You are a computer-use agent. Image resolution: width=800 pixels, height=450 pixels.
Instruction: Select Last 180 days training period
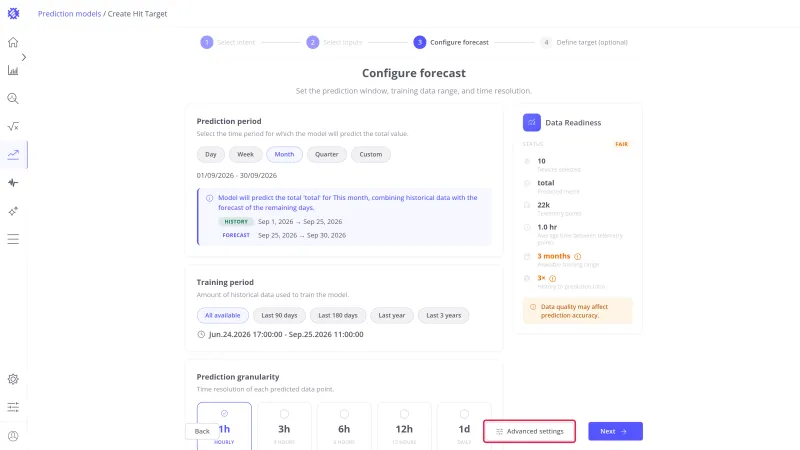click(338, 316)
